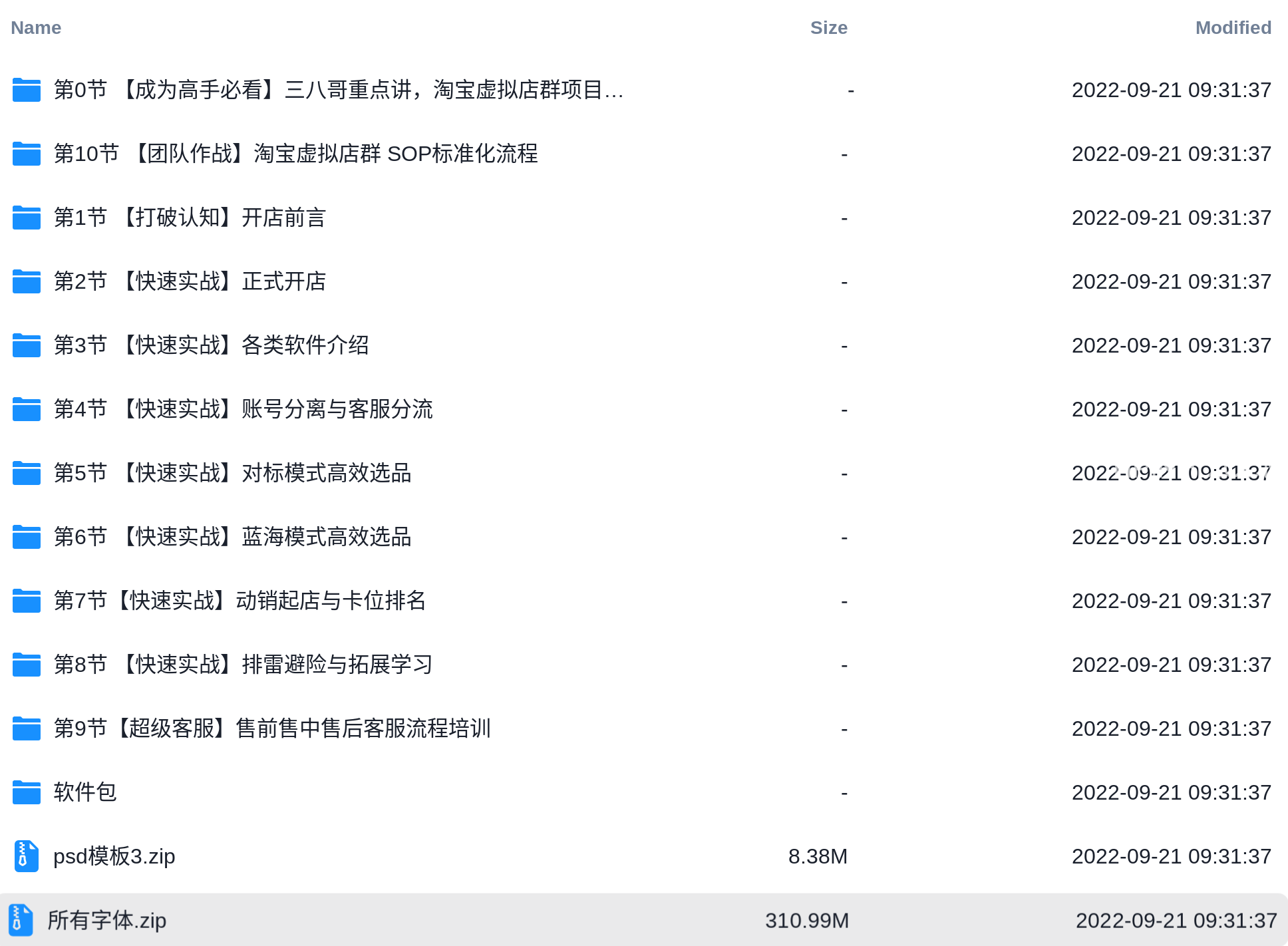The image size is (1288, 946).
Task: Click the folder icon beside 第5节 对标模式高效选品
Action: pyautogui.click(x=27, y=473)
